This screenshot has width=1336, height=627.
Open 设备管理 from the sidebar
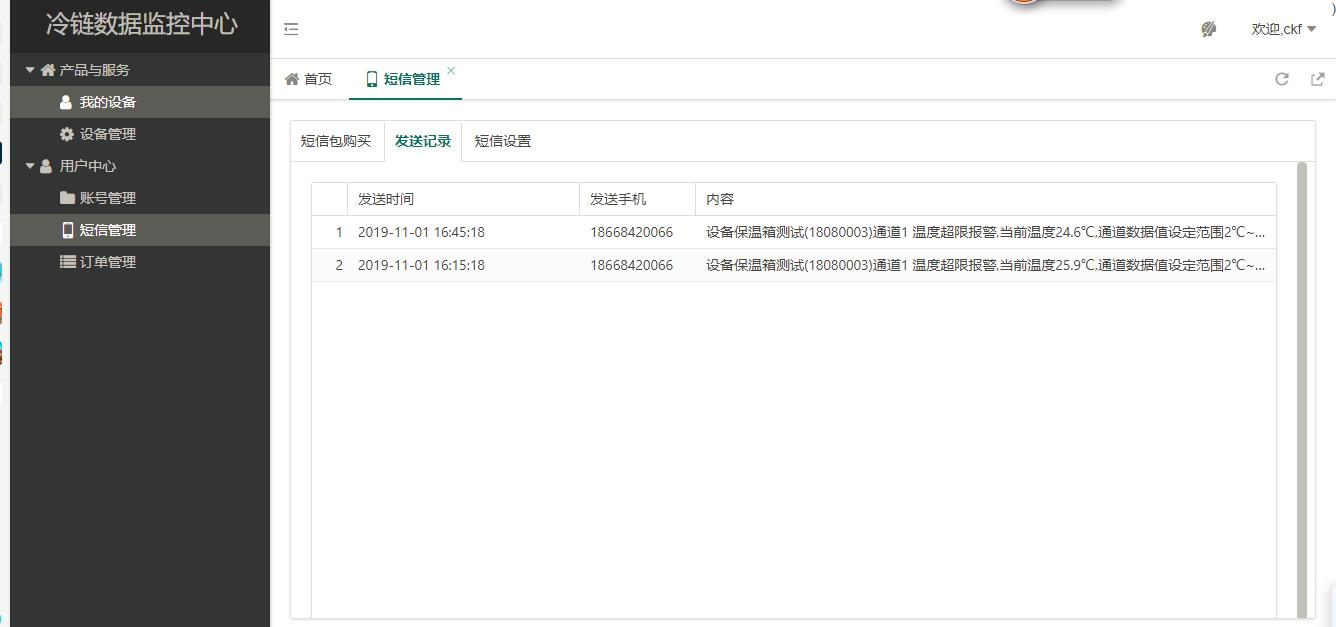point(107,134)
